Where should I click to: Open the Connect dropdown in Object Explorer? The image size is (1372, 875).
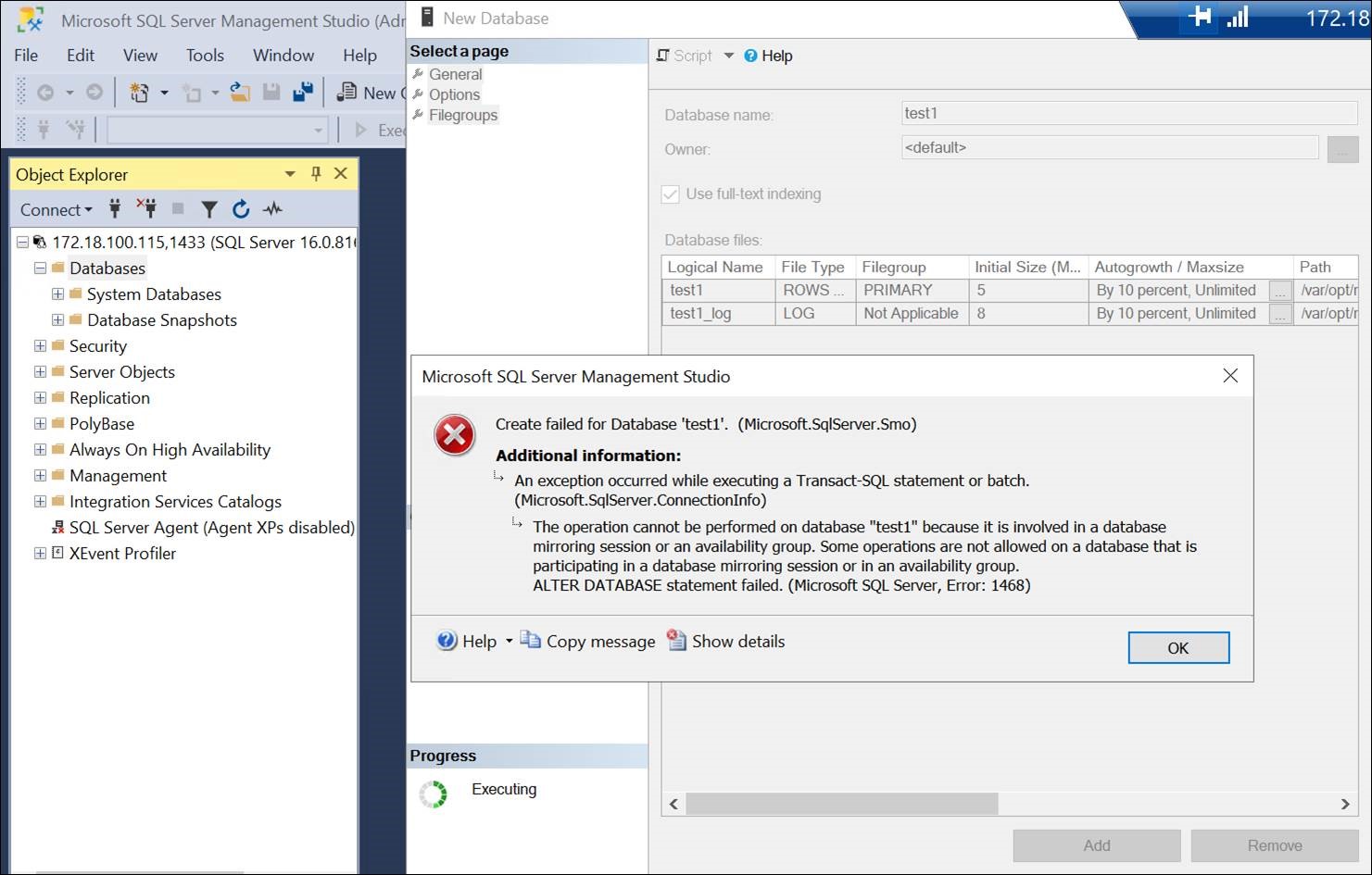click(x=57, y=209)
